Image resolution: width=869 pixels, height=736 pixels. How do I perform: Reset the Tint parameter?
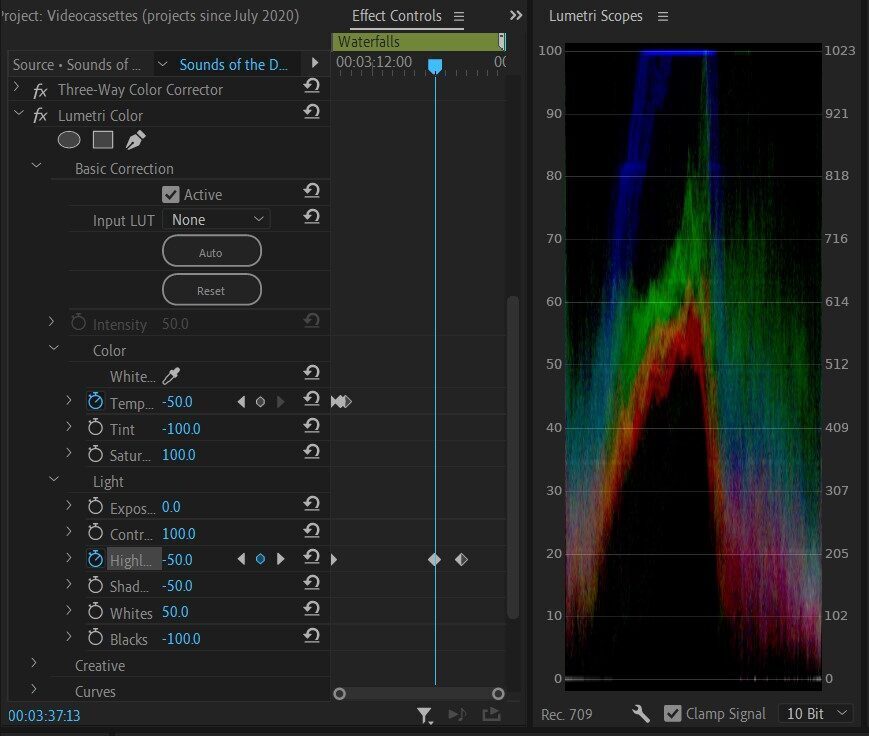click(311, 426)
